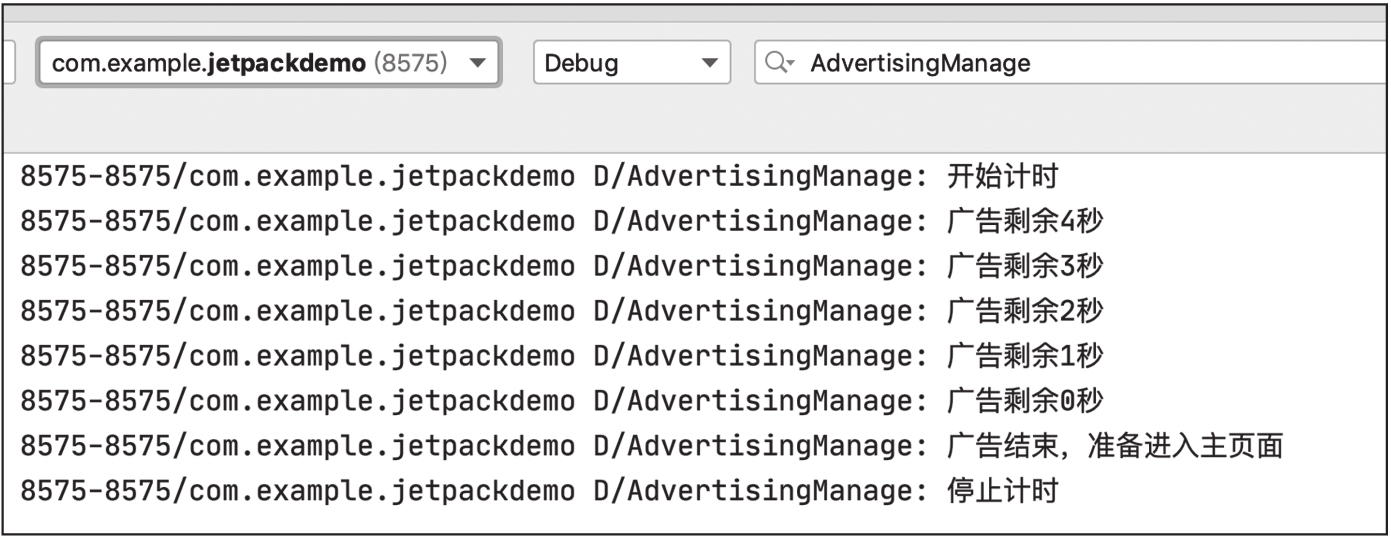Click the D/AdvertisingManage tag on the 广告结束 line
The width and height of the screenshot is (1391, 536).
tap(760, 445)
